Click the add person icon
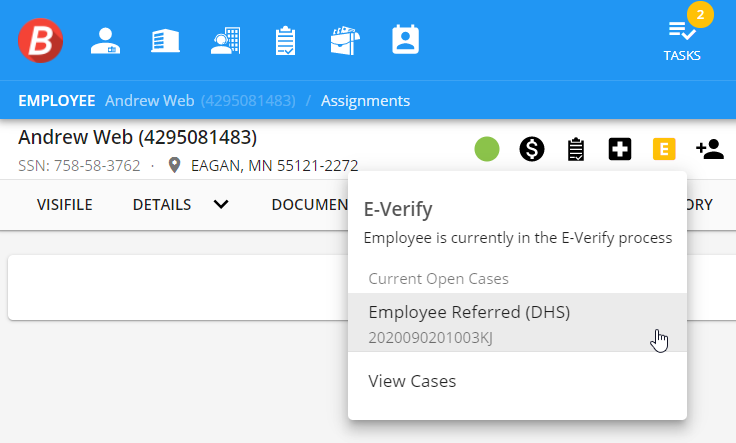This screenshot has width=736, height=443. [710, 149]
